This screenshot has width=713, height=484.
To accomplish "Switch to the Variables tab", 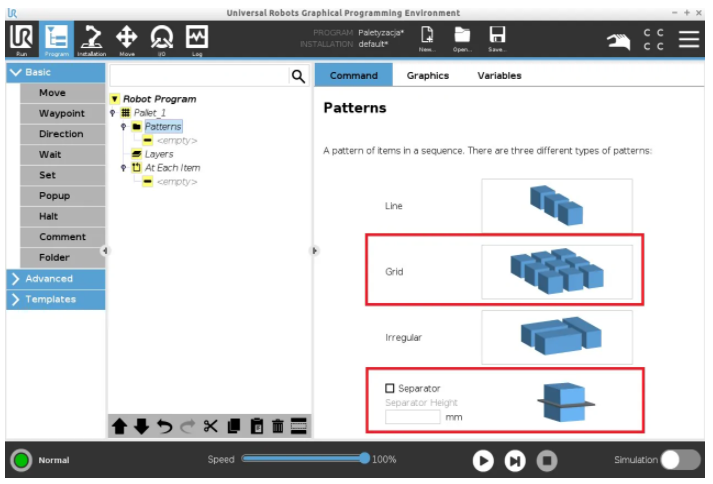I will 499,76.
